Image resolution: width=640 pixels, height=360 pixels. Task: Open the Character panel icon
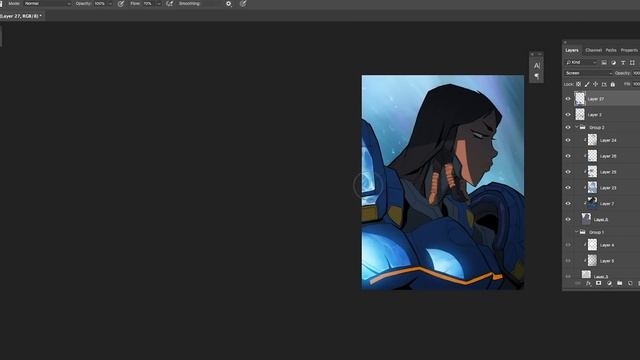[x=537, y=65]
